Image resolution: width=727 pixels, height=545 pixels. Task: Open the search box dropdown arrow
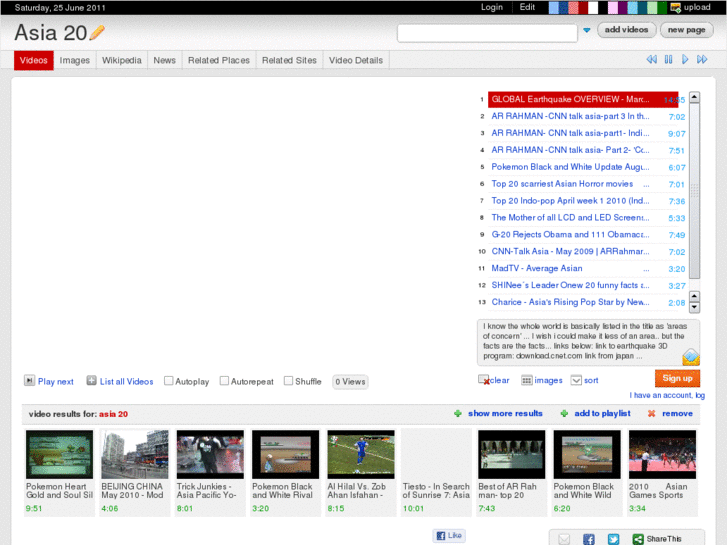[587, 31]
